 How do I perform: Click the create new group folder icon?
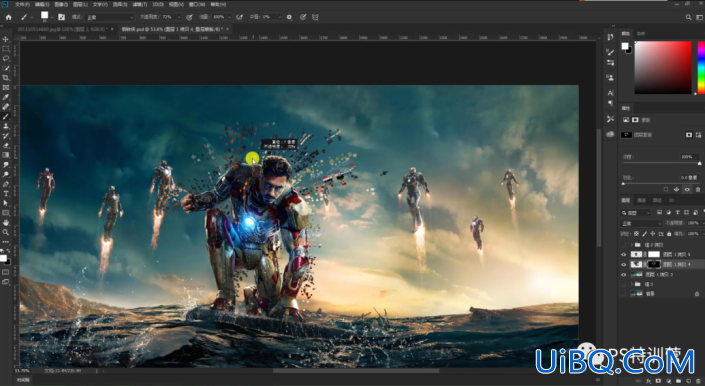[678, 381]
